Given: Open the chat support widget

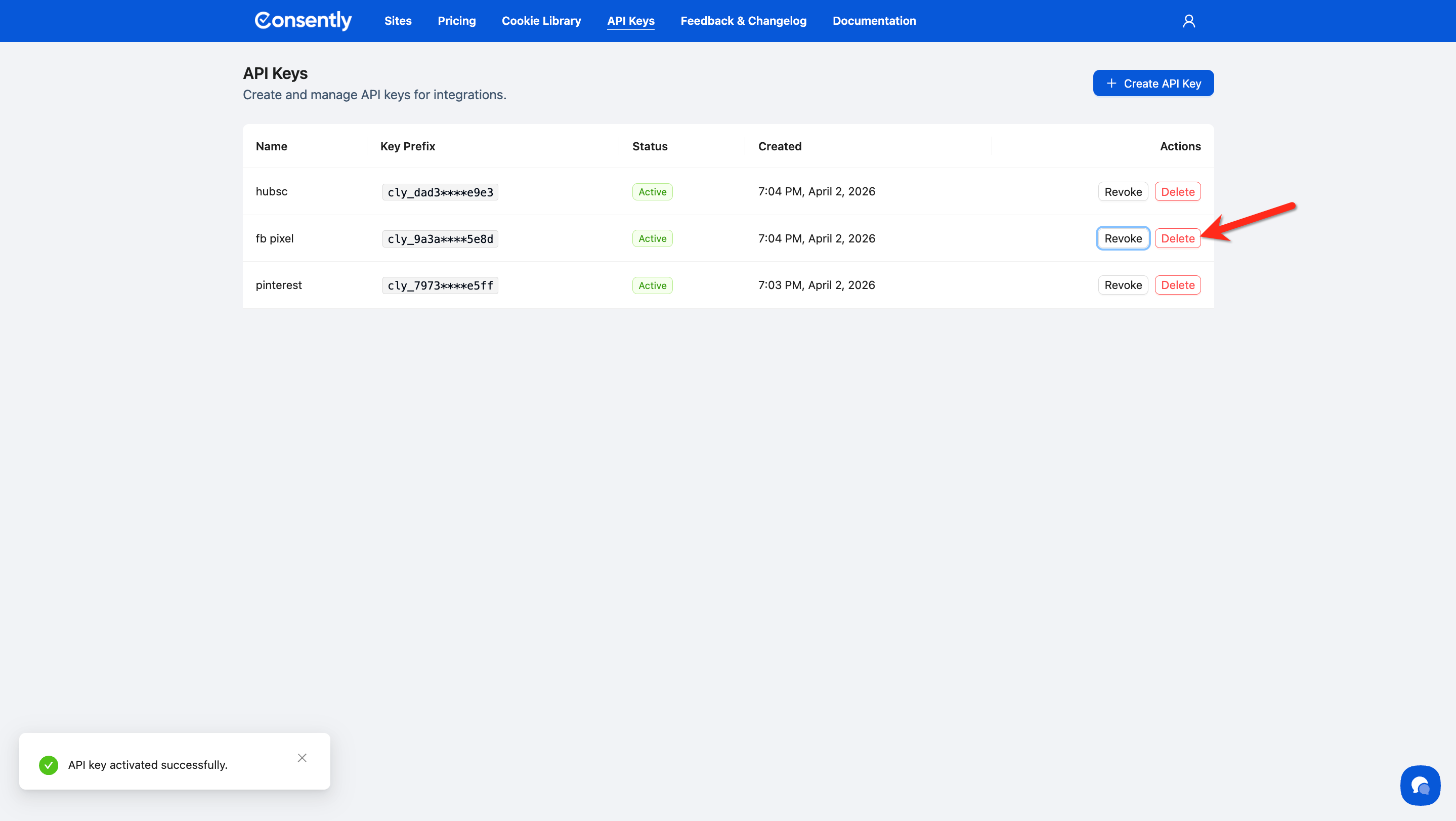Looking at the screenshot, I should coord(1420,785).
